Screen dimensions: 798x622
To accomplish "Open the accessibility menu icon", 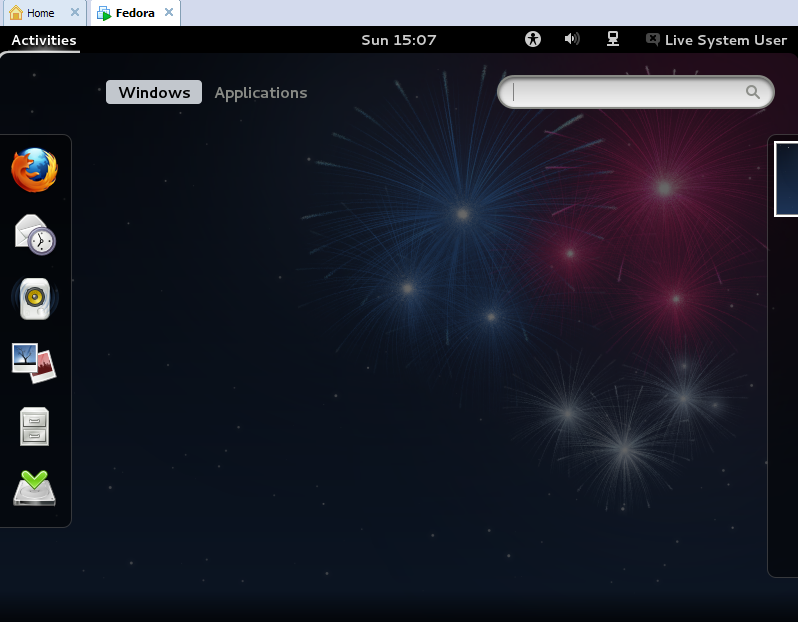I will coord(533,39).
